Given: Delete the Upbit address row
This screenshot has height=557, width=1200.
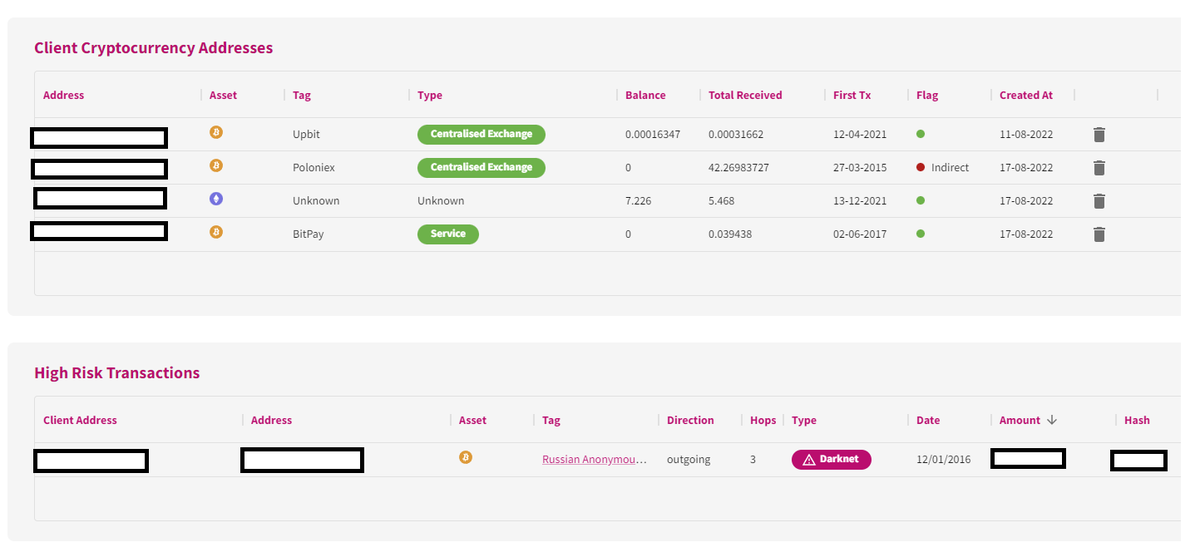Looking at the screenshot, I should [x=1099, y=134].
